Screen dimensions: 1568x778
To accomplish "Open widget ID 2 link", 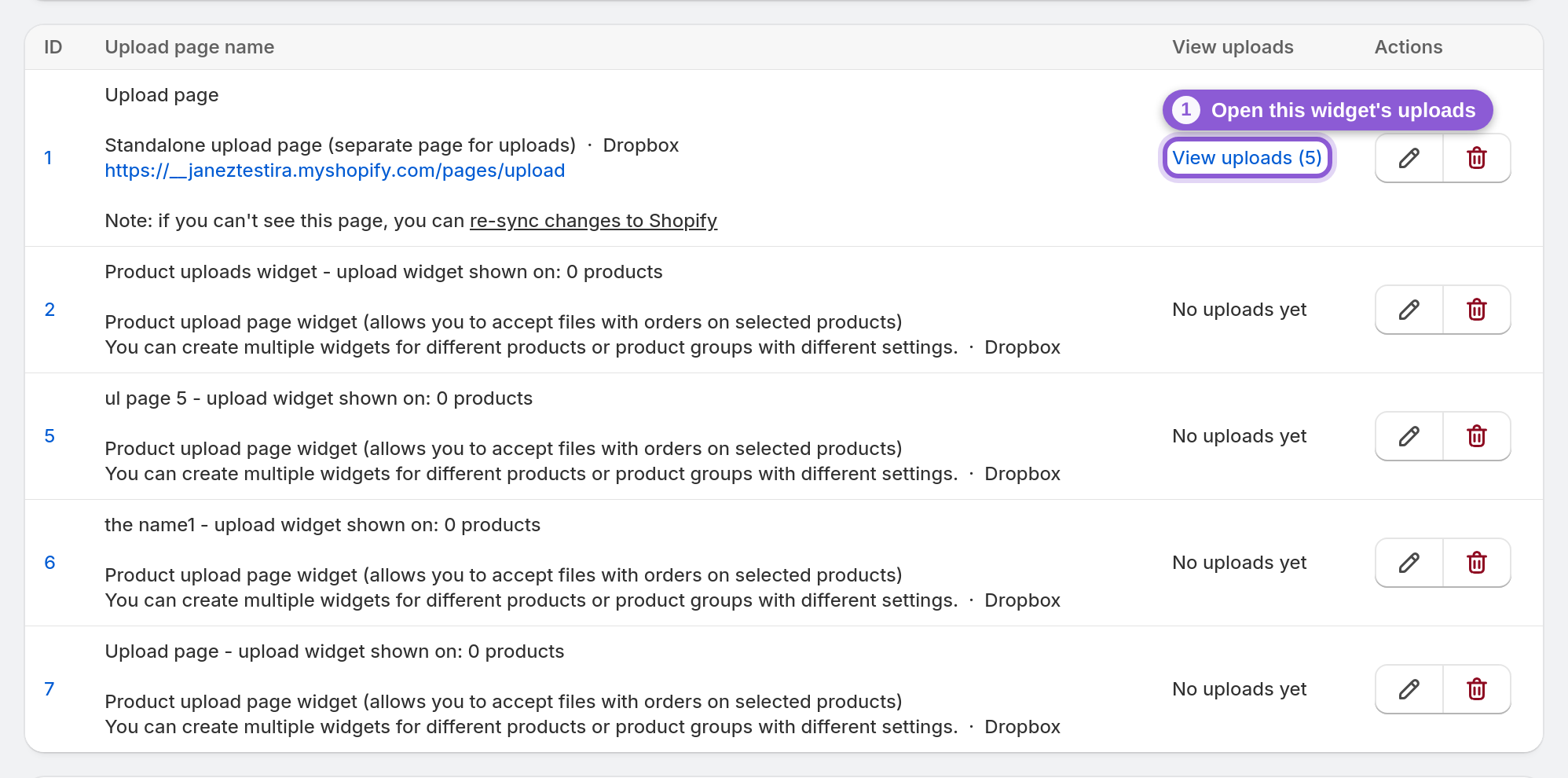I will coord(49,310).
